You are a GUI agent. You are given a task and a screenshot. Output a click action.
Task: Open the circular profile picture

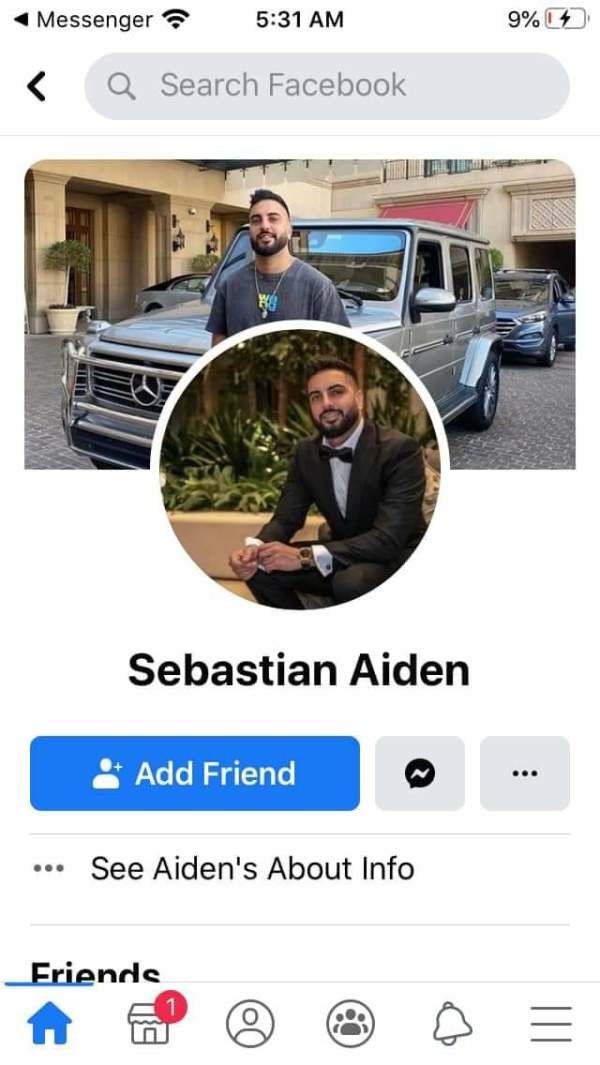click(x=300, y=469)
